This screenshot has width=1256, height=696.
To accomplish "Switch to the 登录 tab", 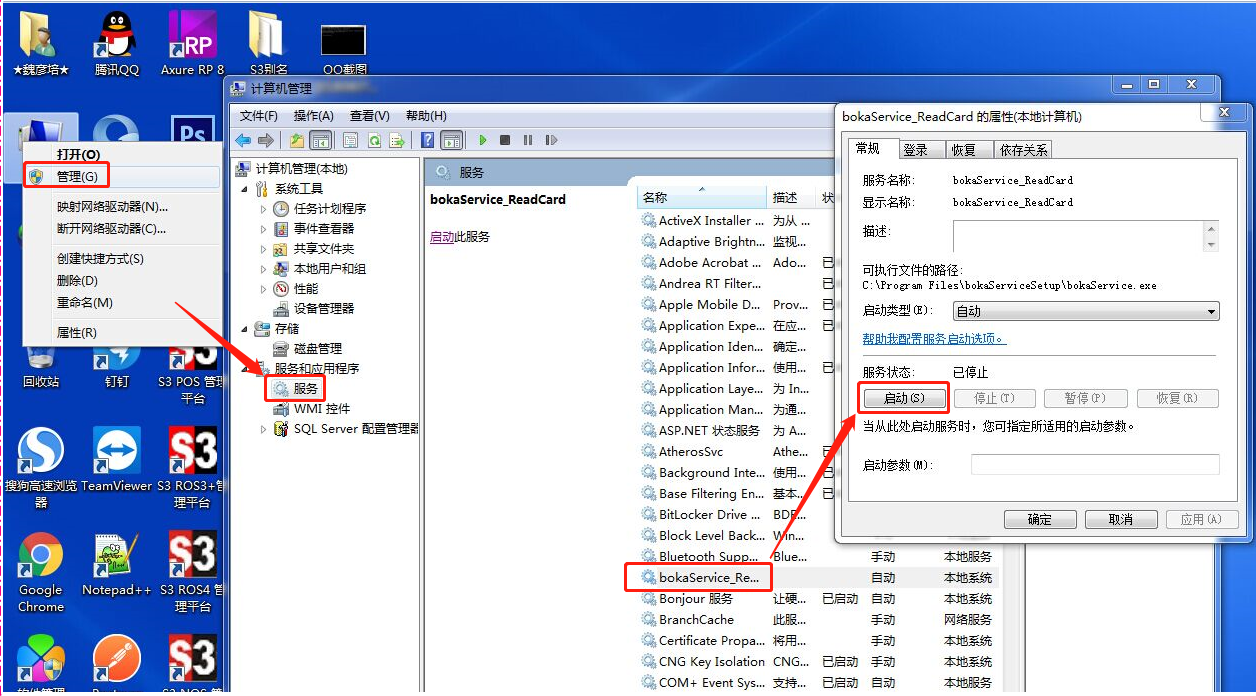I will tap(915, 150).
